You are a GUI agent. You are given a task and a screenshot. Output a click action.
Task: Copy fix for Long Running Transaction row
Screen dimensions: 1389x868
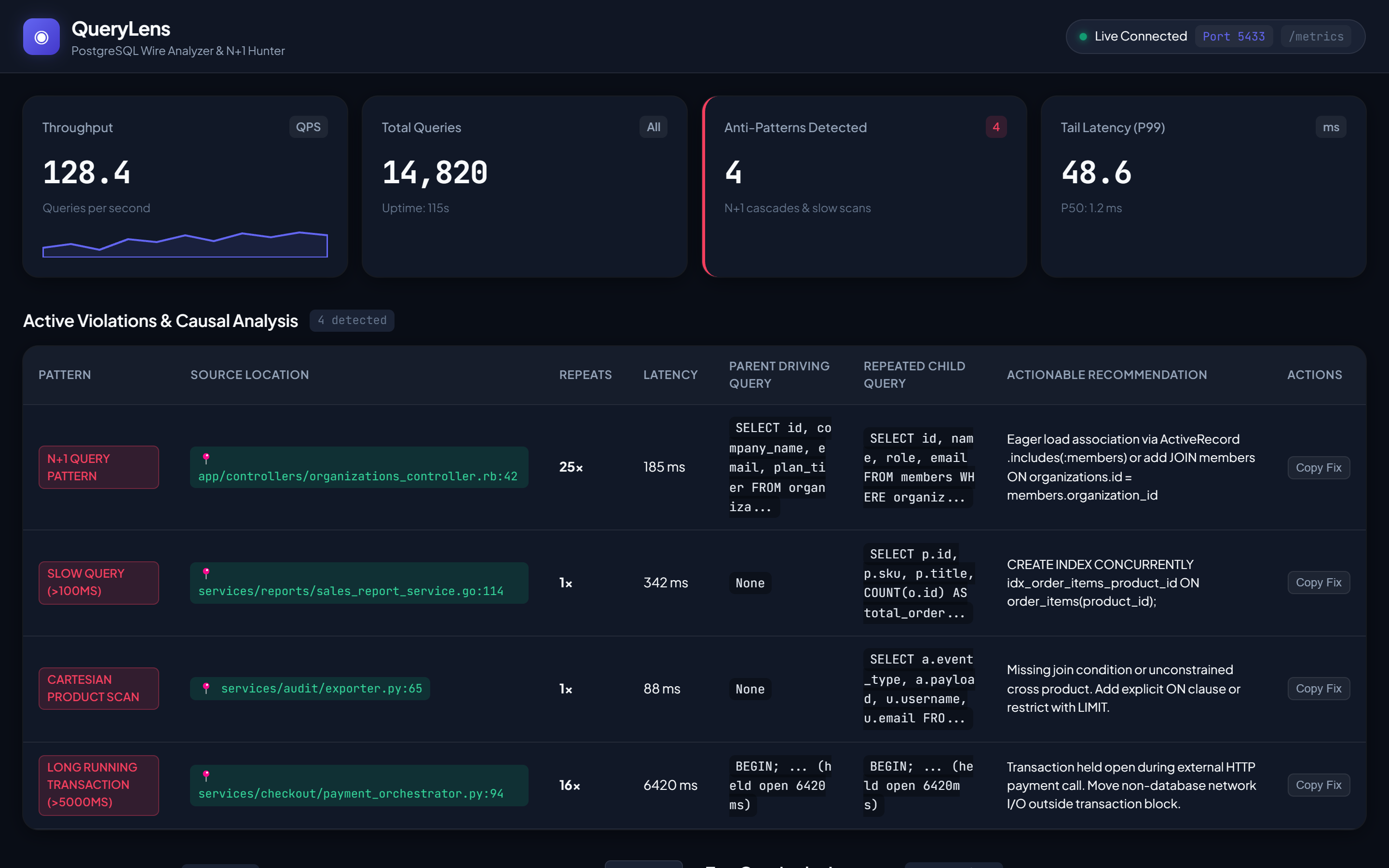pyautogui.click(x=1319, y=785)
